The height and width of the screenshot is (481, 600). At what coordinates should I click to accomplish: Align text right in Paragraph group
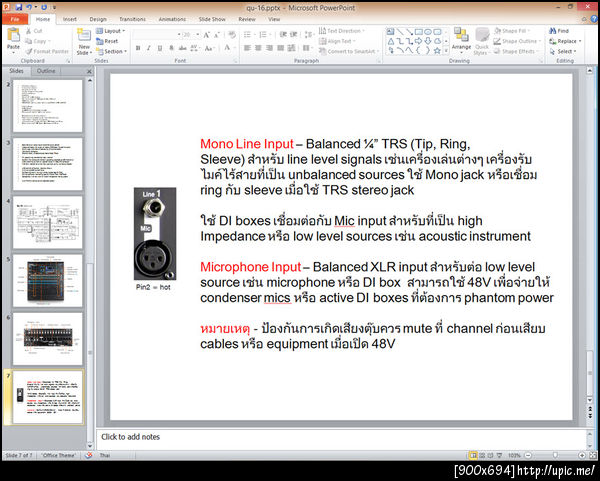point(269,48)
